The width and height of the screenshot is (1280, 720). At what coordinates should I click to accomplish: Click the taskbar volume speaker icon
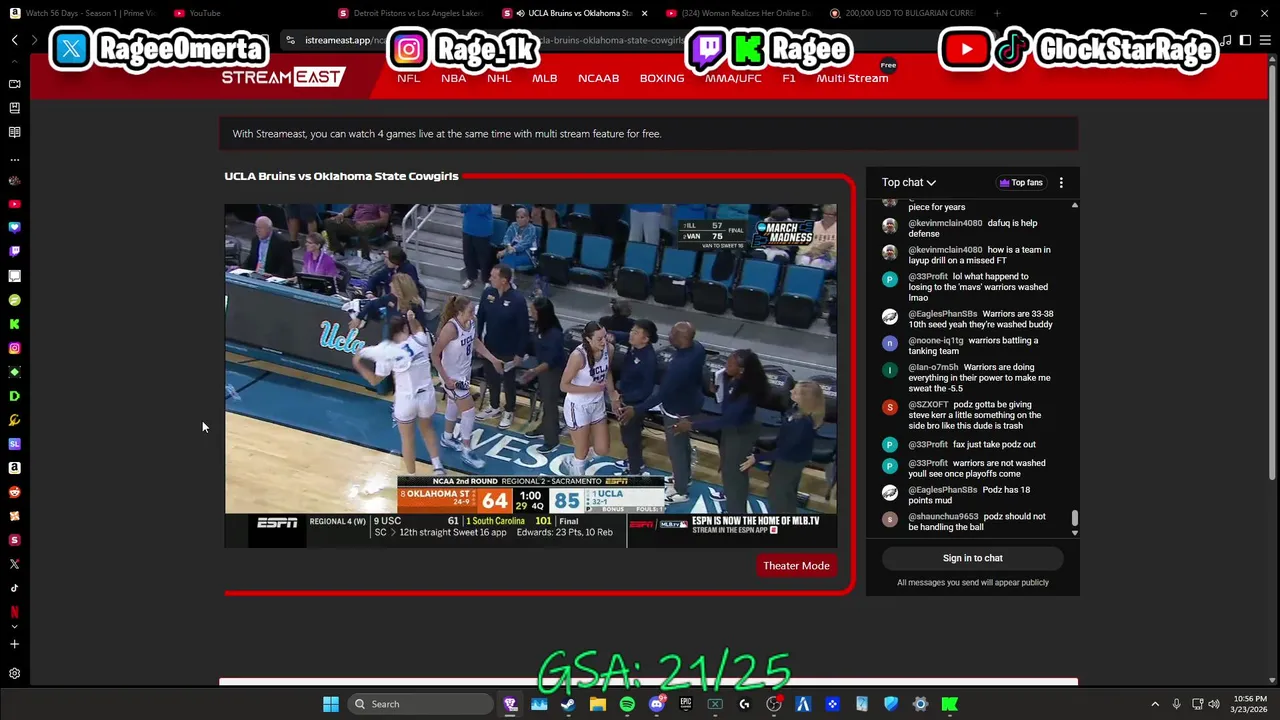coord(1213,704)
